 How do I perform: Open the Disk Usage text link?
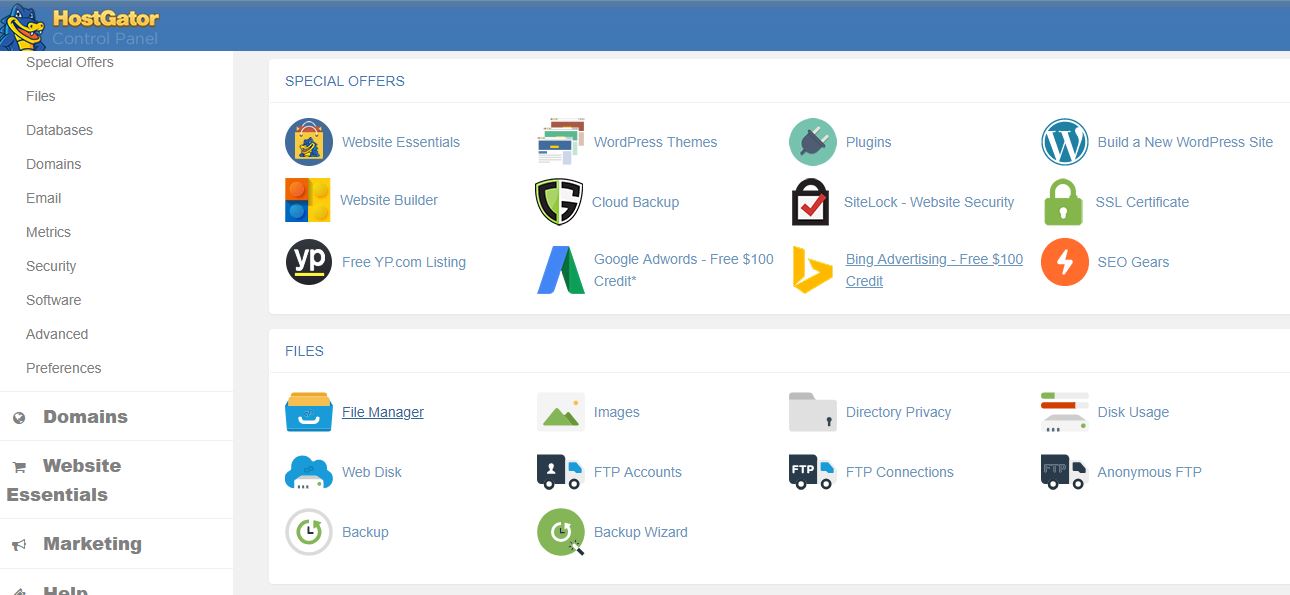tap(1134, 412)
